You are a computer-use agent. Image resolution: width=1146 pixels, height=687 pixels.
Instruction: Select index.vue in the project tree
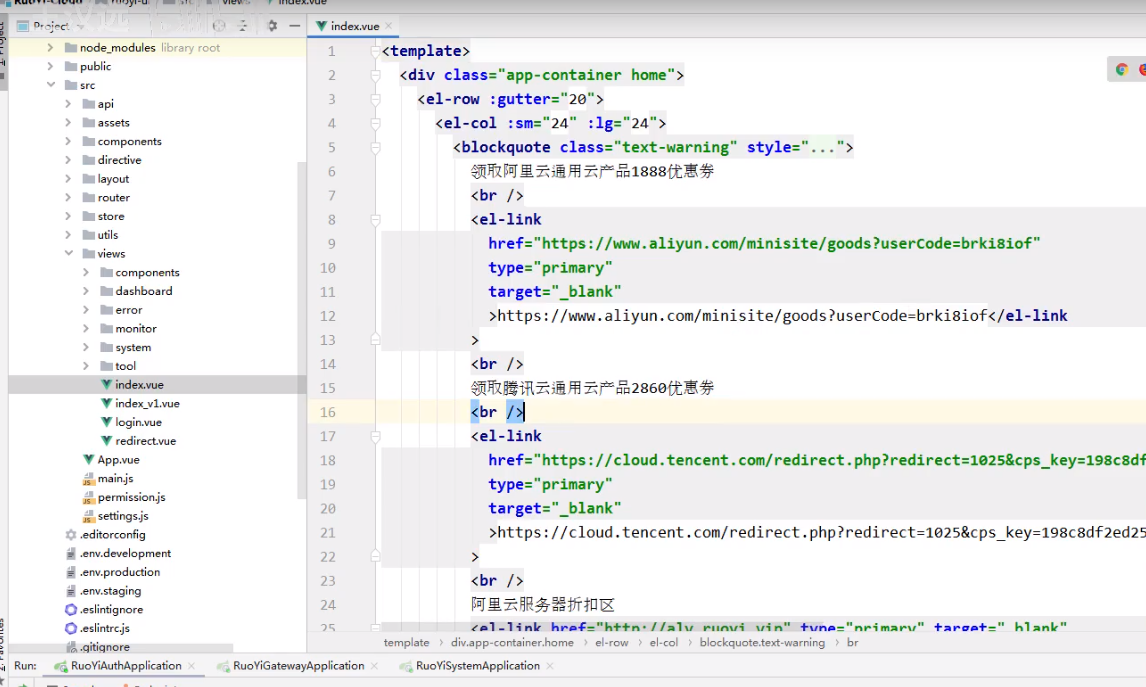139,384
